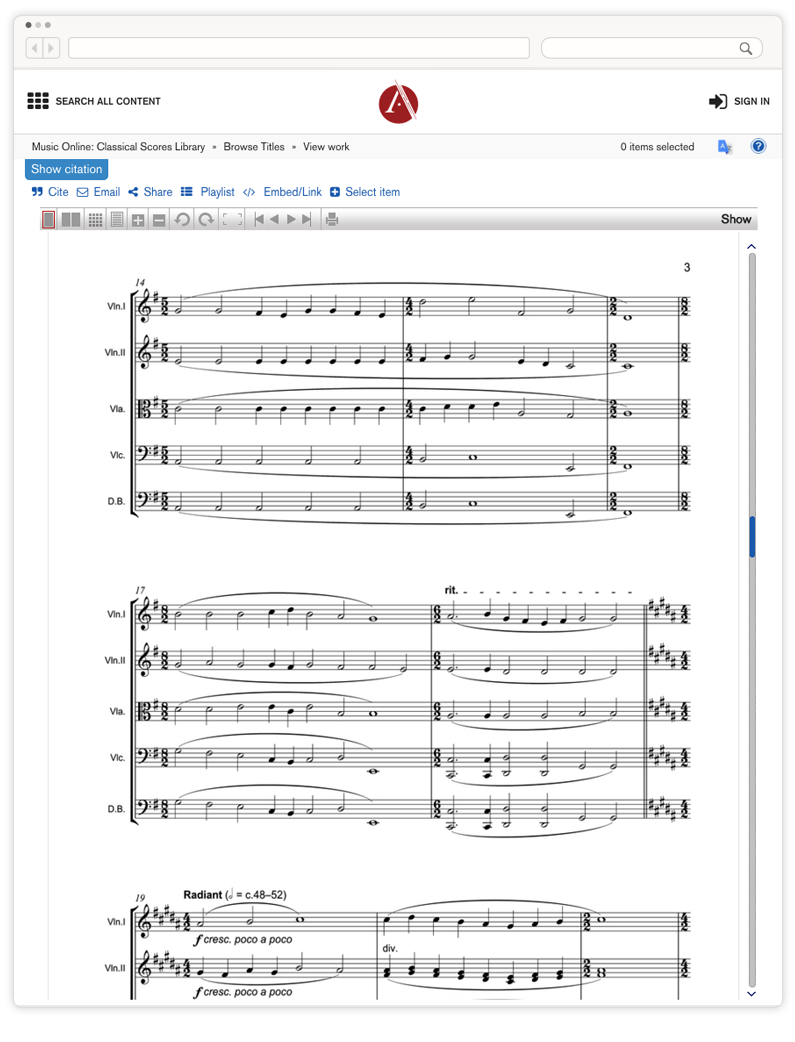
Task: Open the Browse Titles breadcrumb
Action: (x=254, y=147)
